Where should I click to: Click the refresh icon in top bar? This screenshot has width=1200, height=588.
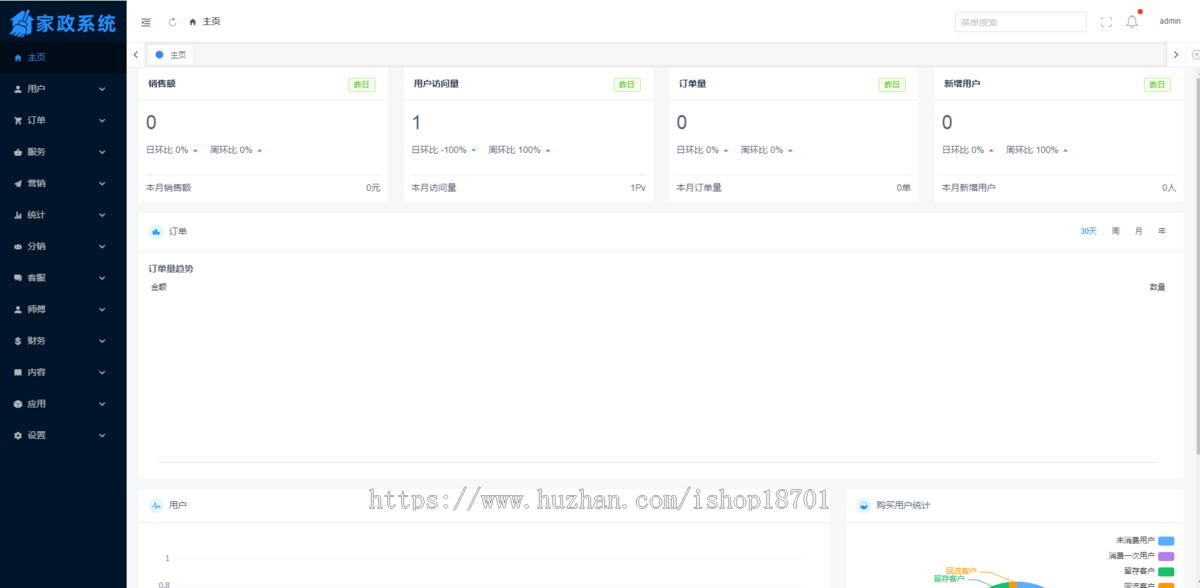[x=172, y=21]
